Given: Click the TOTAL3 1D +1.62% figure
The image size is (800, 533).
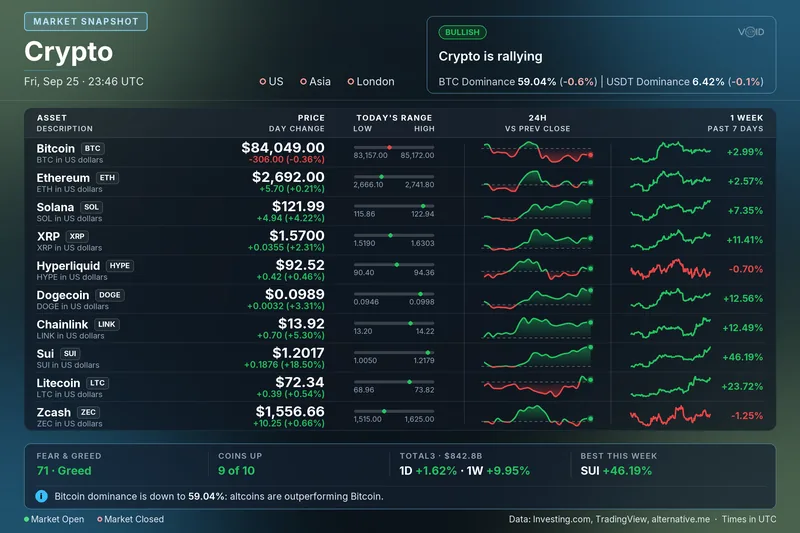Looking at the screenshot, I should 428,471.
